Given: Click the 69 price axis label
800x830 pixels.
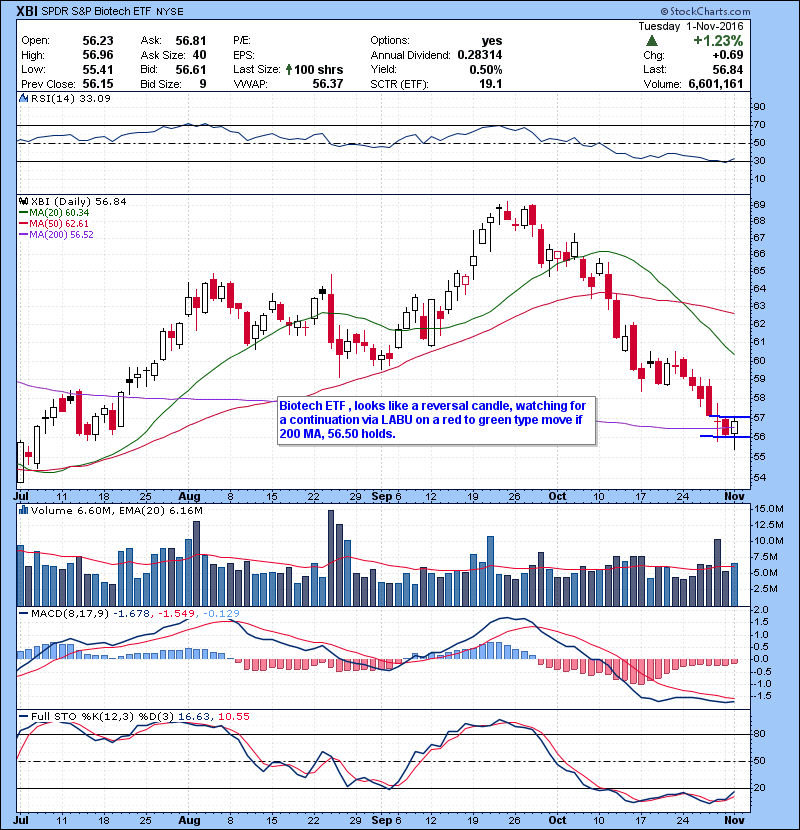Looking at the screenshot, I should pos(759,204).
